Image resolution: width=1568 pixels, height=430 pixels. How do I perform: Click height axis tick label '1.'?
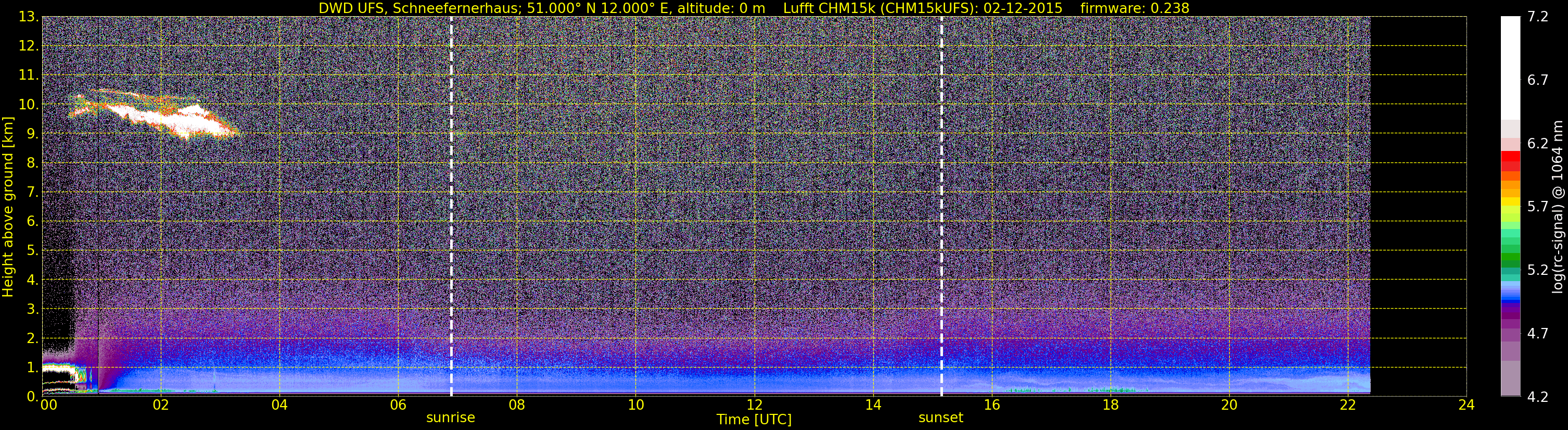click(32, 367)
